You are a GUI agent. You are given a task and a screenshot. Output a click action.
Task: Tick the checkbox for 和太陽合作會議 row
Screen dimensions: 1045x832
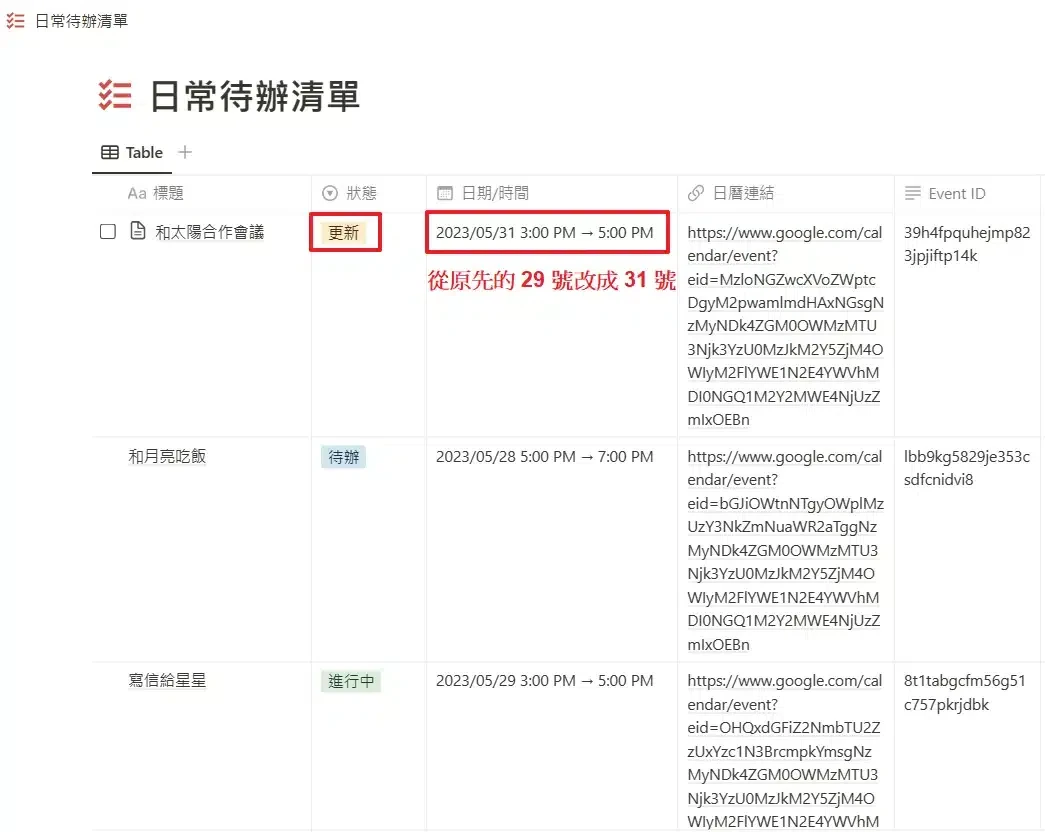click(x=108, y=231)
